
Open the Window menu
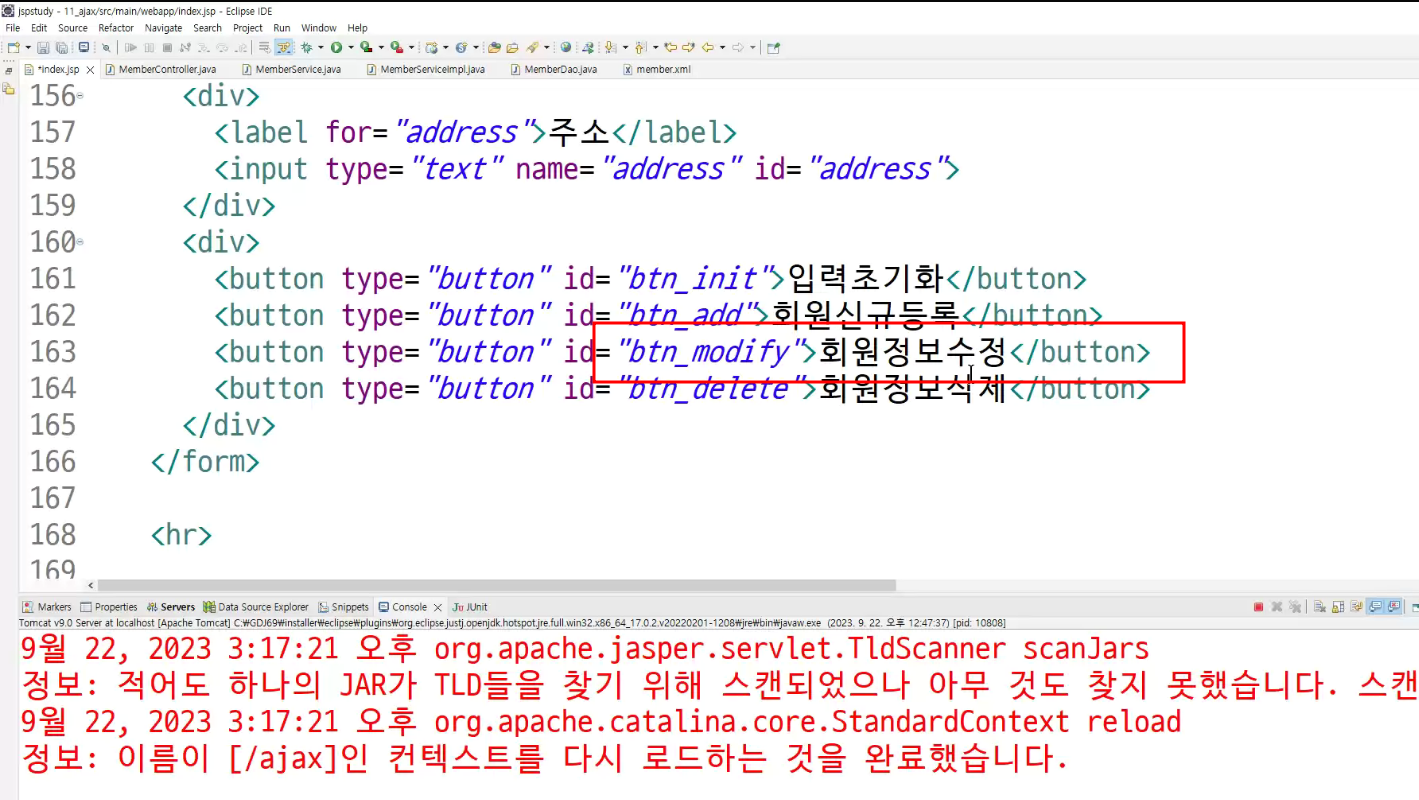[x=319, y=28]
